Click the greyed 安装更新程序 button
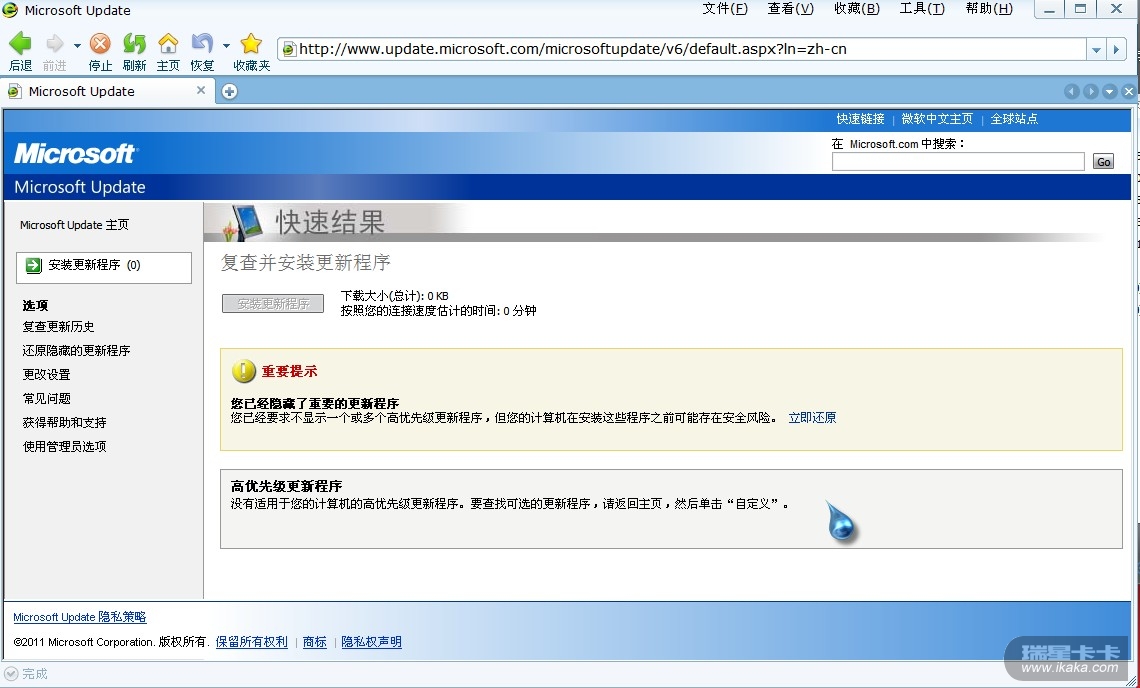This screenshot has height=688, width=1140. (x=273, y=304)
